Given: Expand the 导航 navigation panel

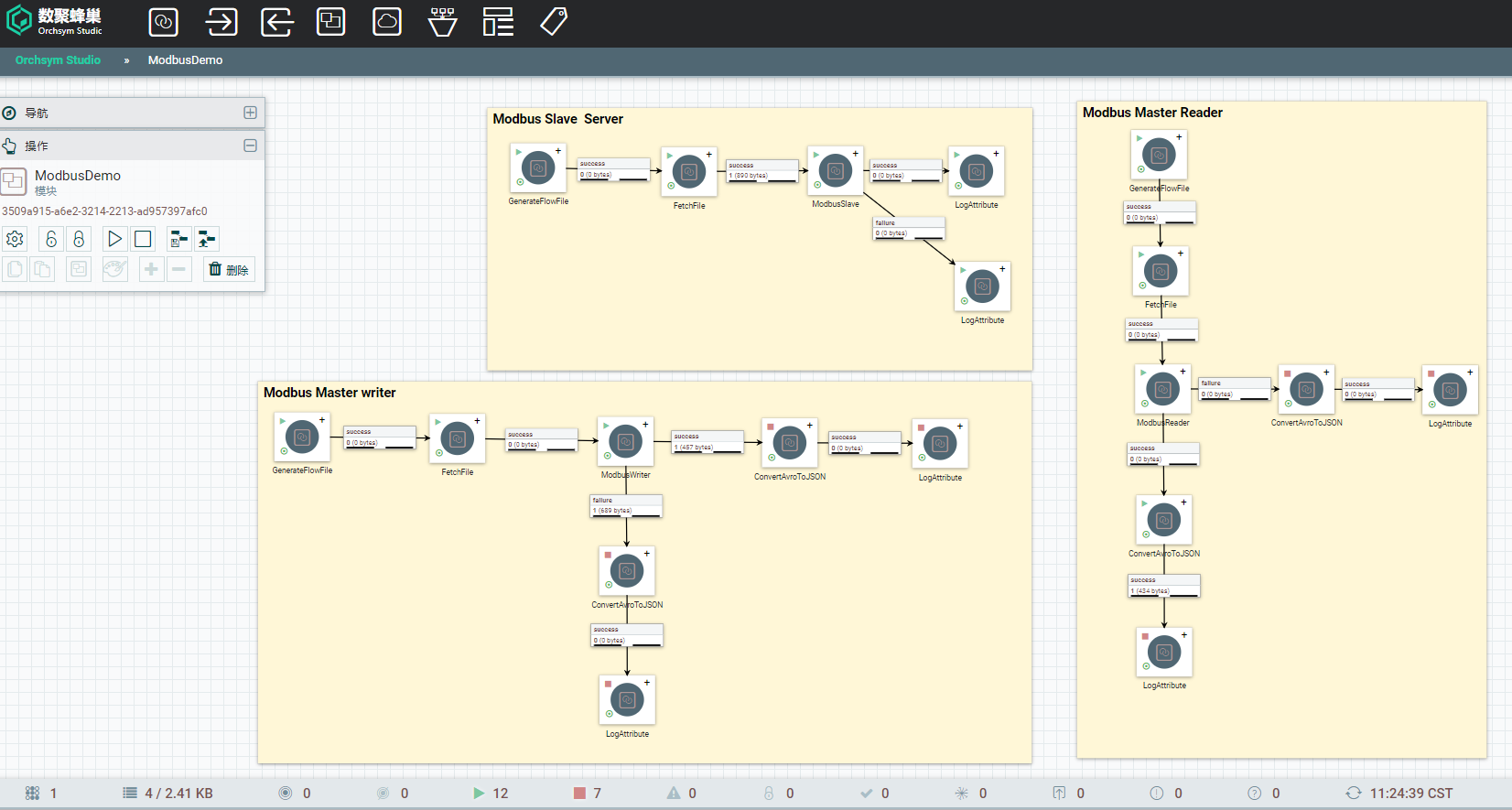Looking at the screenshot, I should (x=250, y=113).
